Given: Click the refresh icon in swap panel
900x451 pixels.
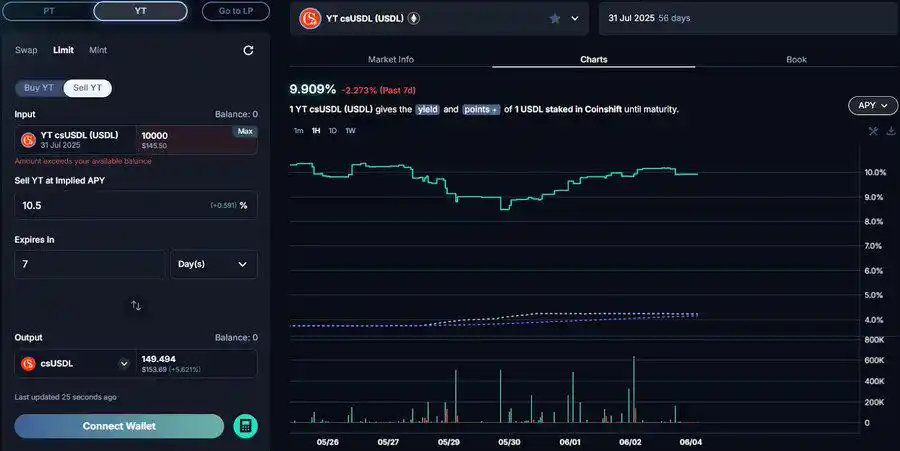Looking at the screenshot, I should pos(248,50).
